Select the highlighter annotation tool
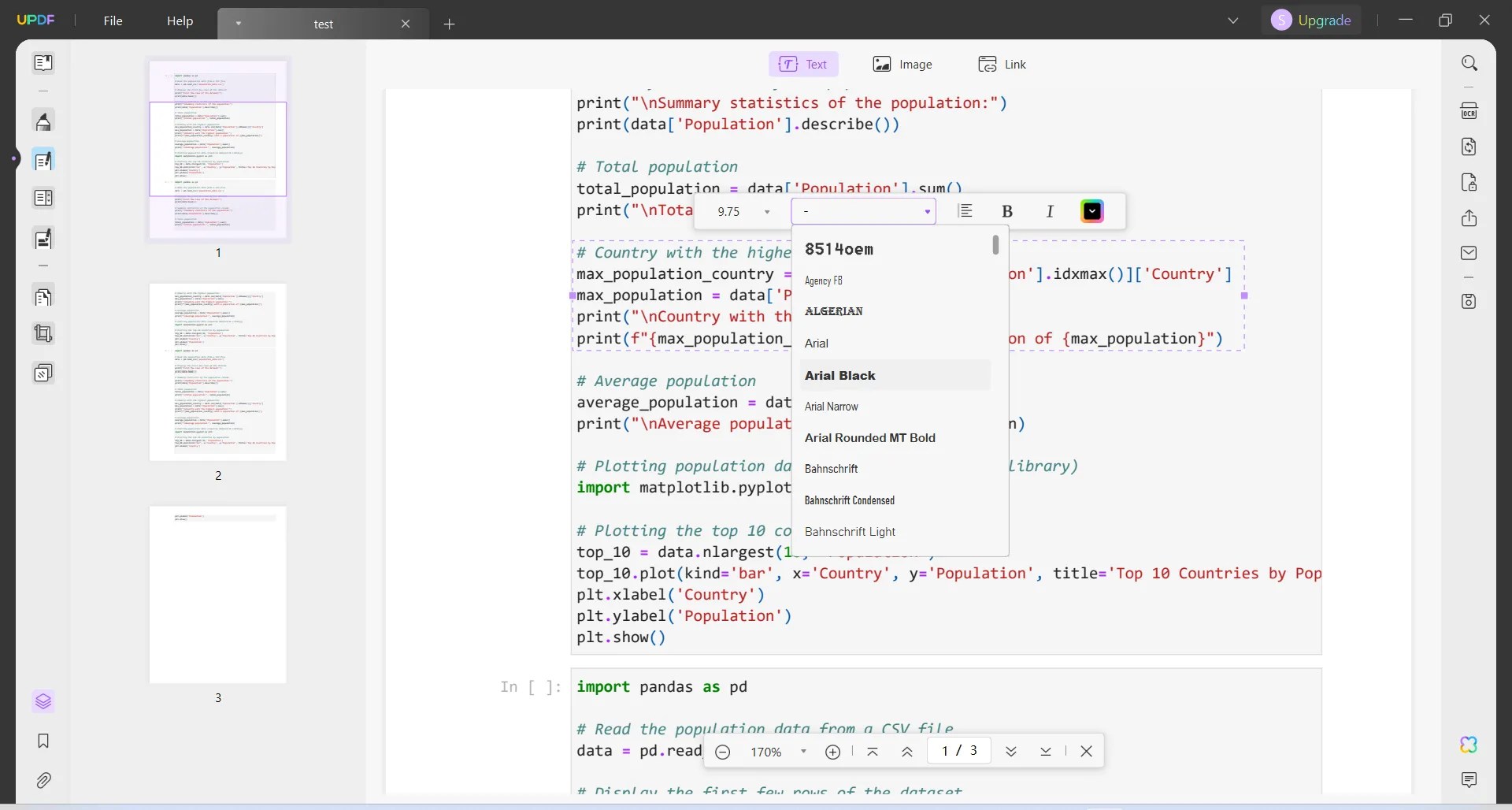1512x810 pixels. [x=43, y=121]
